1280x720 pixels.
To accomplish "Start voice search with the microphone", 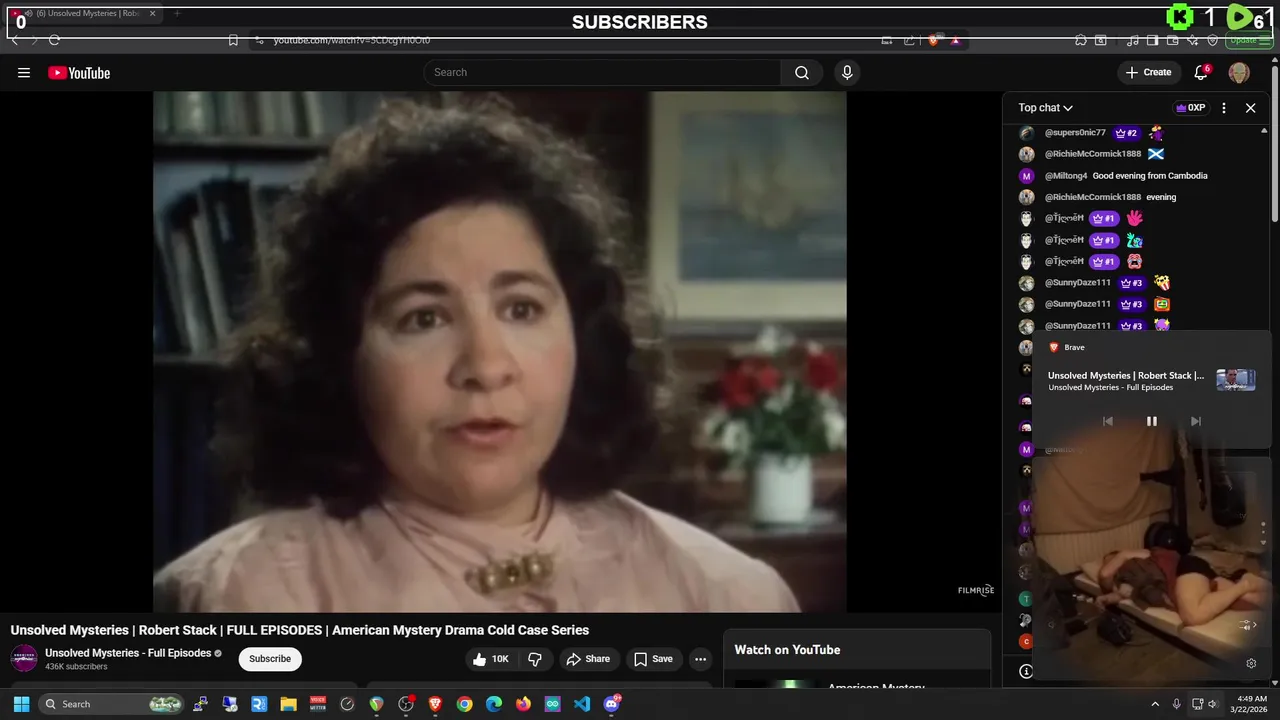I will tap(847, 72).
